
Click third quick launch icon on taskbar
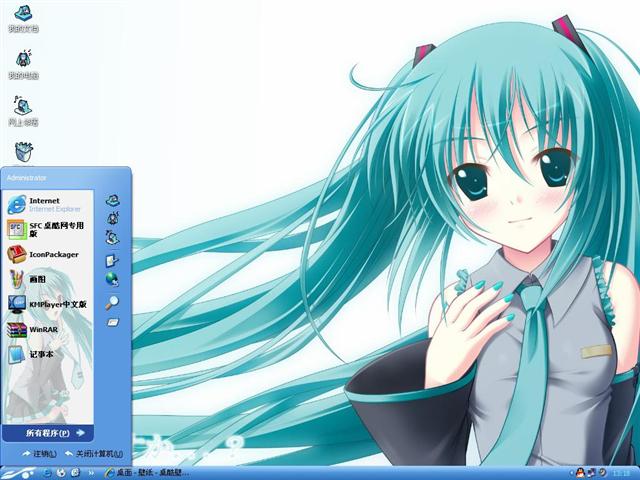[76, 473]
